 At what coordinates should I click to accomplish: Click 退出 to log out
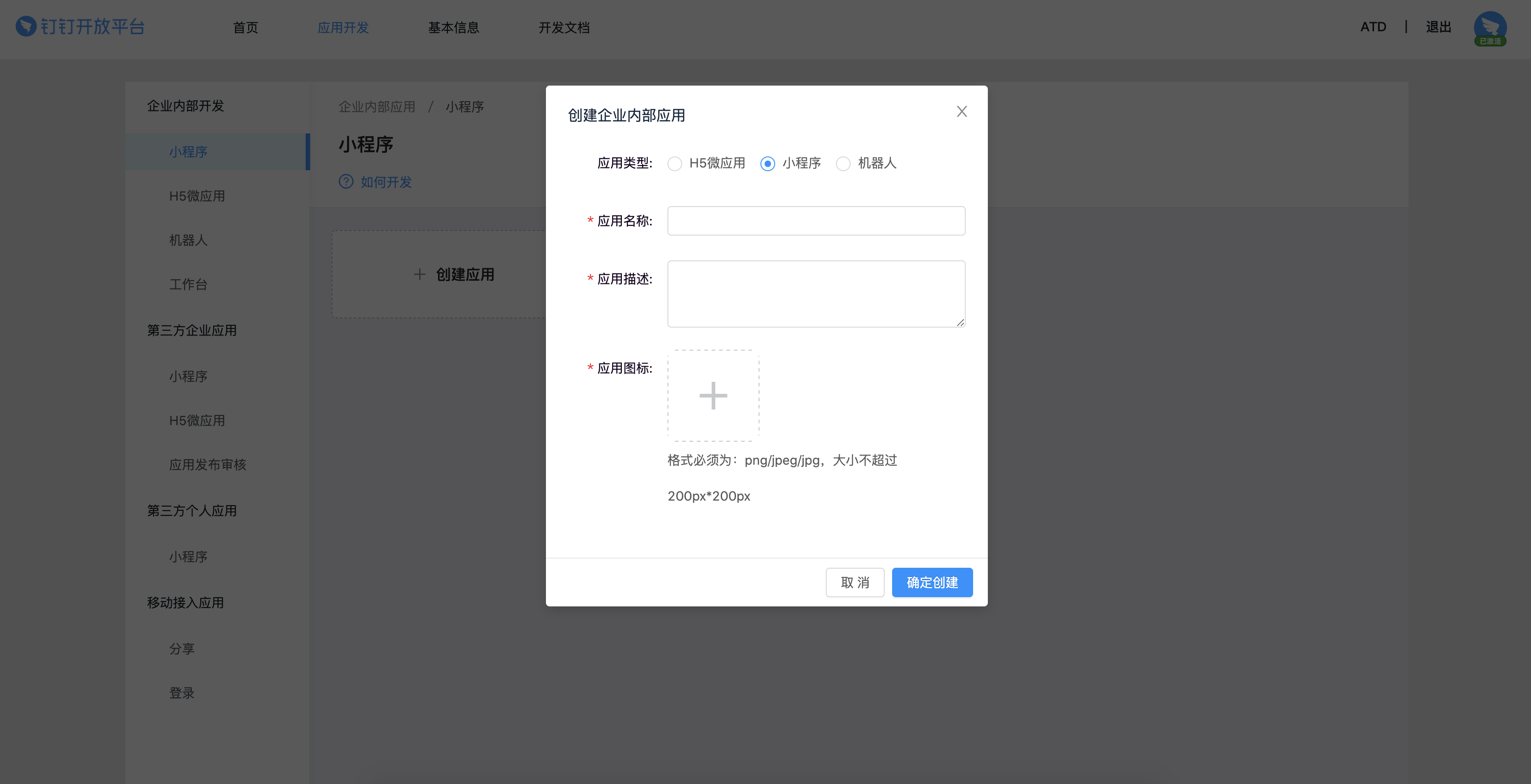1438,27
